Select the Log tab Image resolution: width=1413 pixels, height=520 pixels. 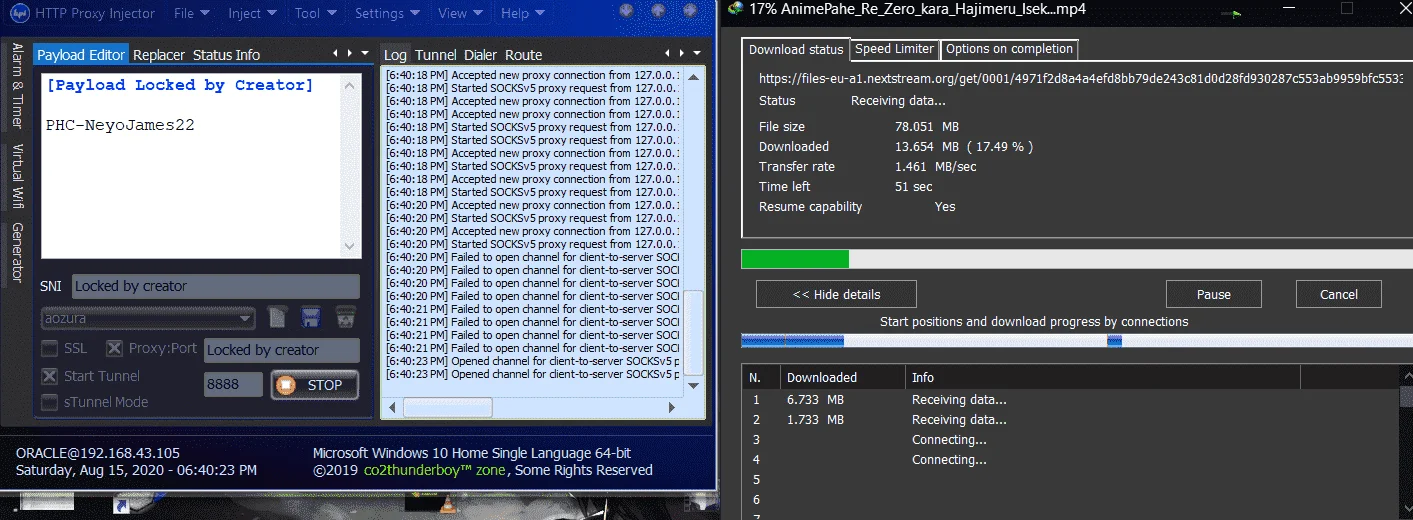pos(395,55)
